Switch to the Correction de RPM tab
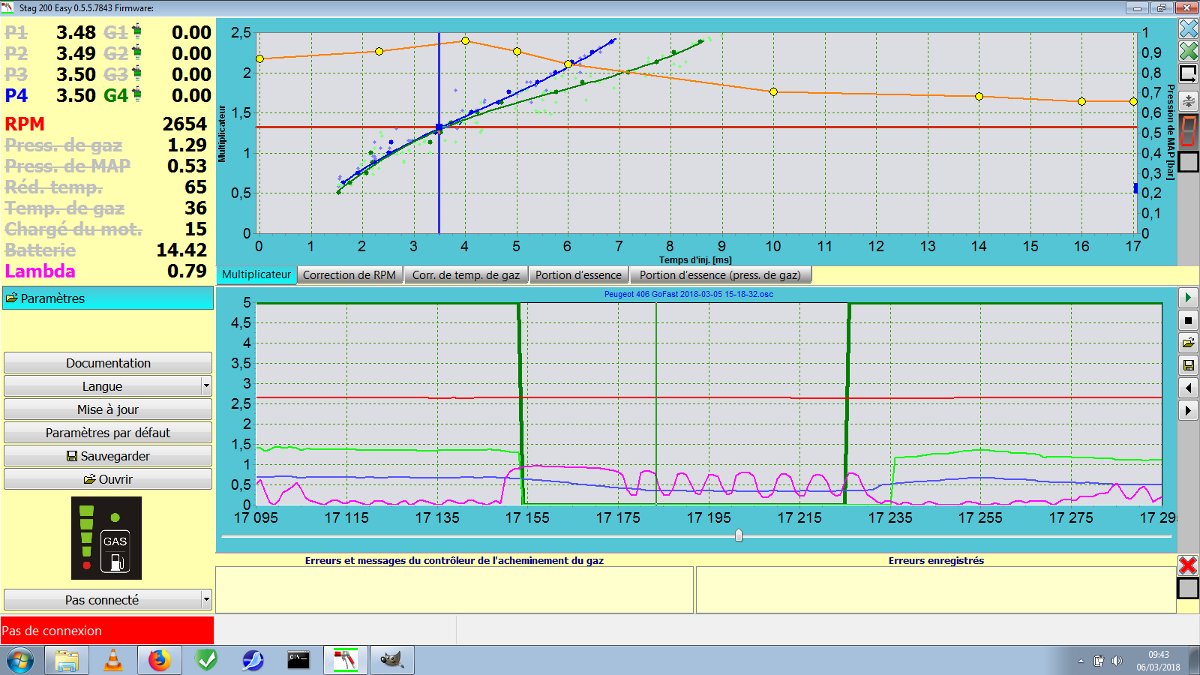Image resolution: width=1200 pixels, height=675 pixels. (x=350, y=275)
